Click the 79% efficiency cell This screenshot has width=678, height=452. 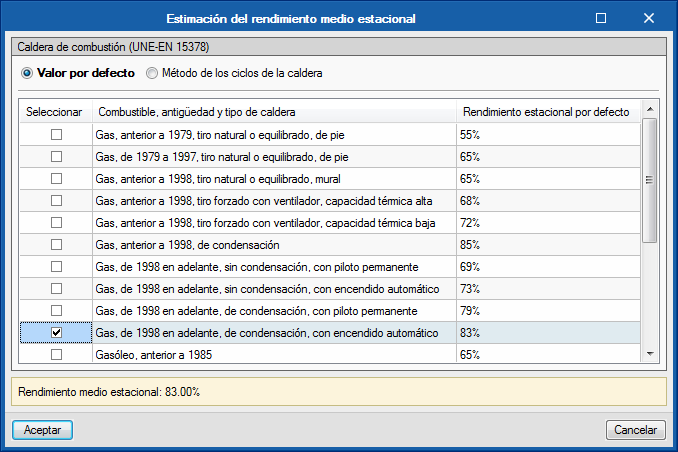coord(548,311)
